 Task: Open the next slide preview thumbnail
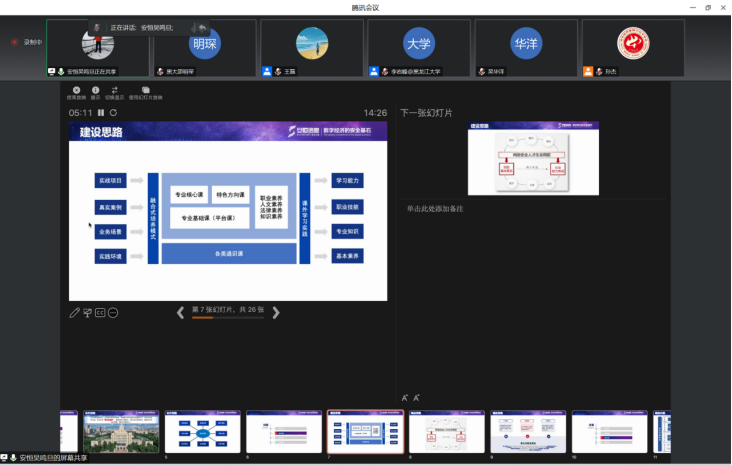click(x=533, y=159)
